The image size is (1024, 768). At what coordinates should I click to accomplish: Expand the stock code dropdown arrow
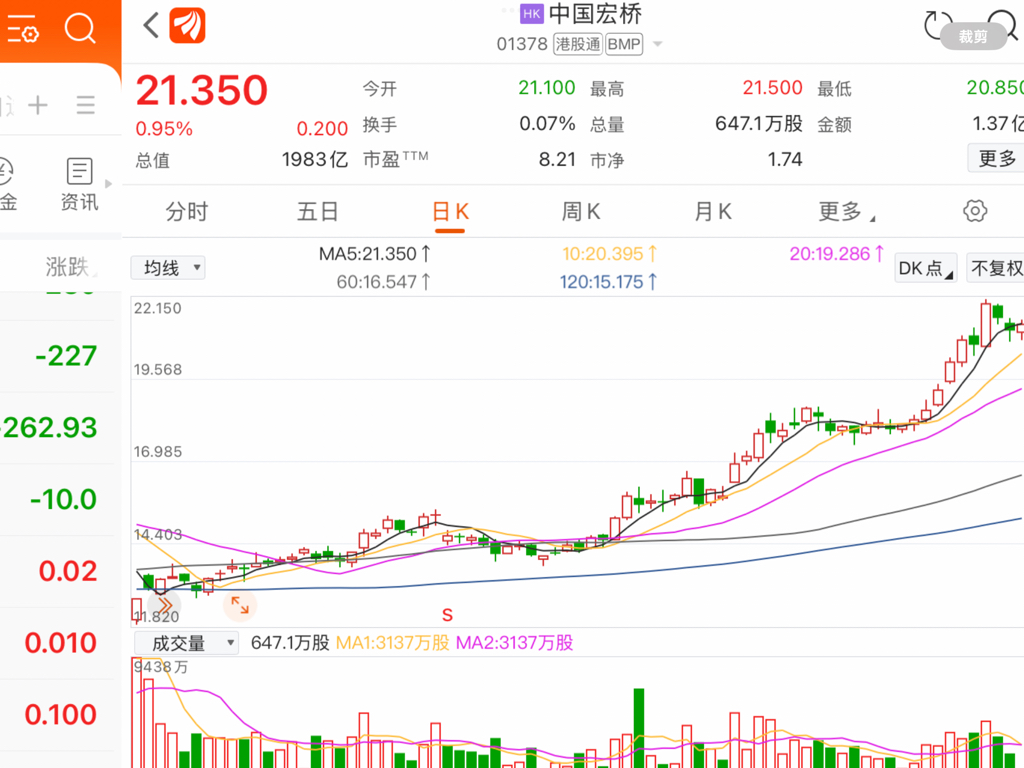(658, 44)
